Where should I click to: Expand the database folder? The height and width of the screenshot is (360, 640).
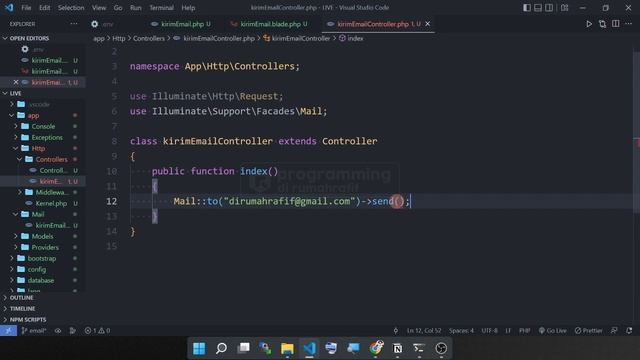point(41,280)
